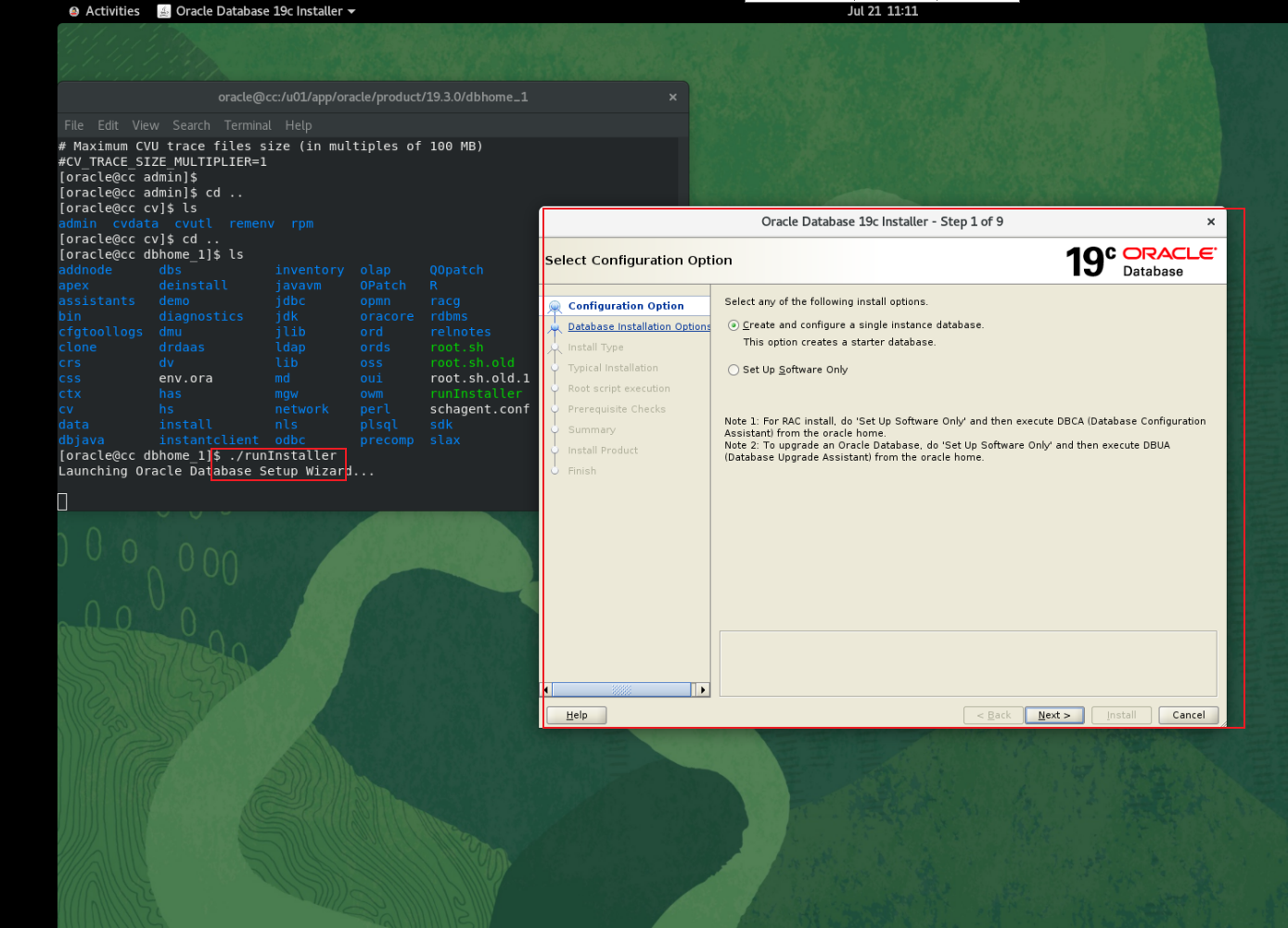Open the Terminal menu in menu bar

pos(247,125)
